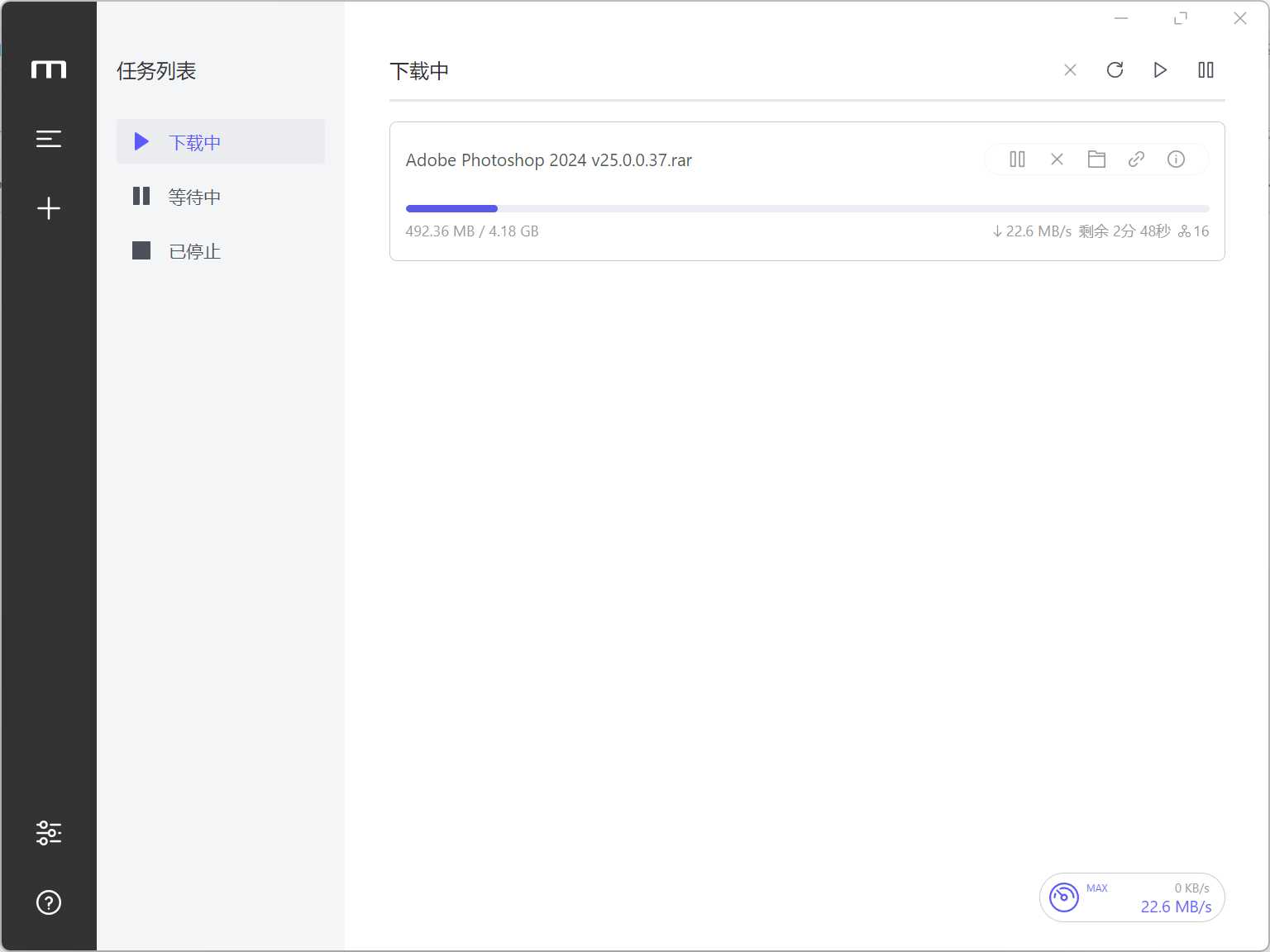Add a new download task
Viewport: 1270px width, 952px height.
[49, 208]
